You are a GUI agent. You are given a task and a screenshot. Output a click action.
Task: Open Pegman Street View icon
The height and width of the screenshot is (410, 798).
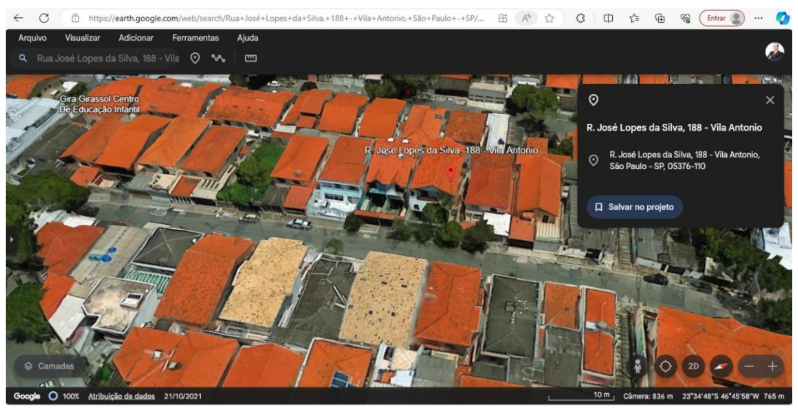tap(638, 366)
